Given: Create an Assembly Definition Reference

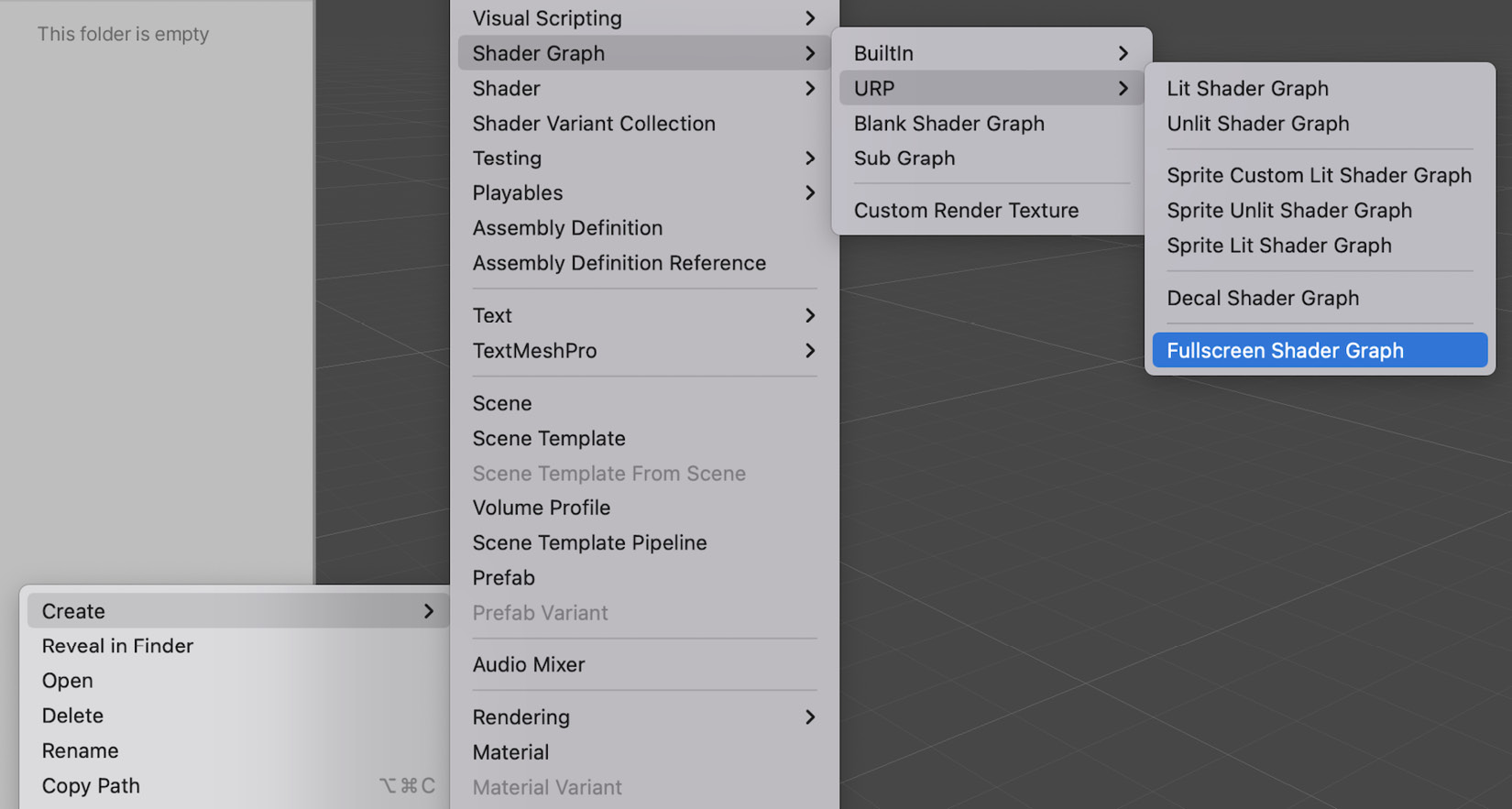Looking at the screenshot, I should point(644,263).
